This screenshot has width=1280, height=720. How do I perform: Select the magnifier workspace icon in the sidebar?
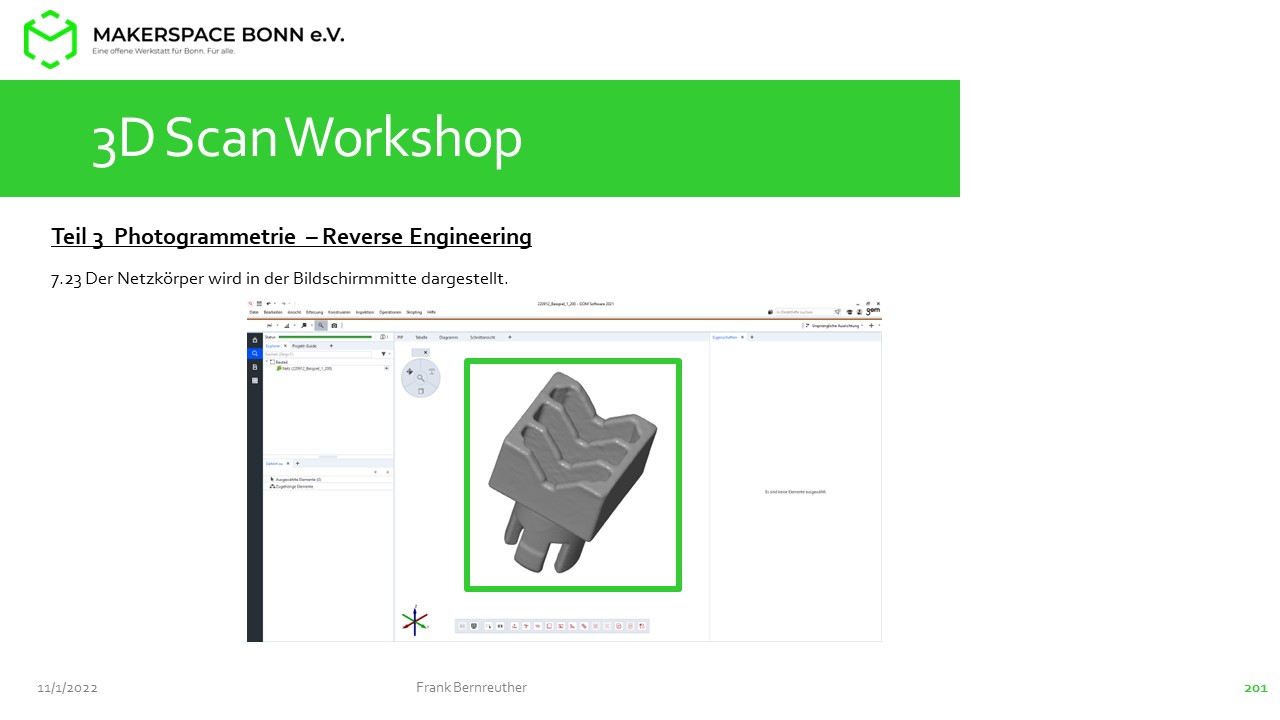click(255, 353)
